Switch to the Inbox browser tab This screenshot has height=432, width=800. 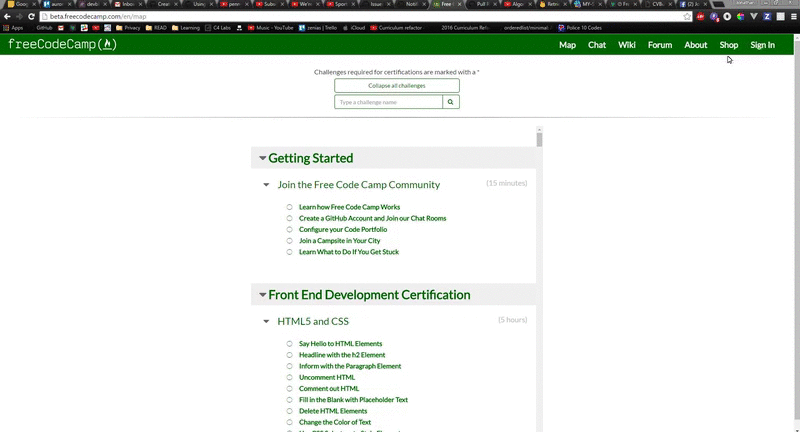128,4
